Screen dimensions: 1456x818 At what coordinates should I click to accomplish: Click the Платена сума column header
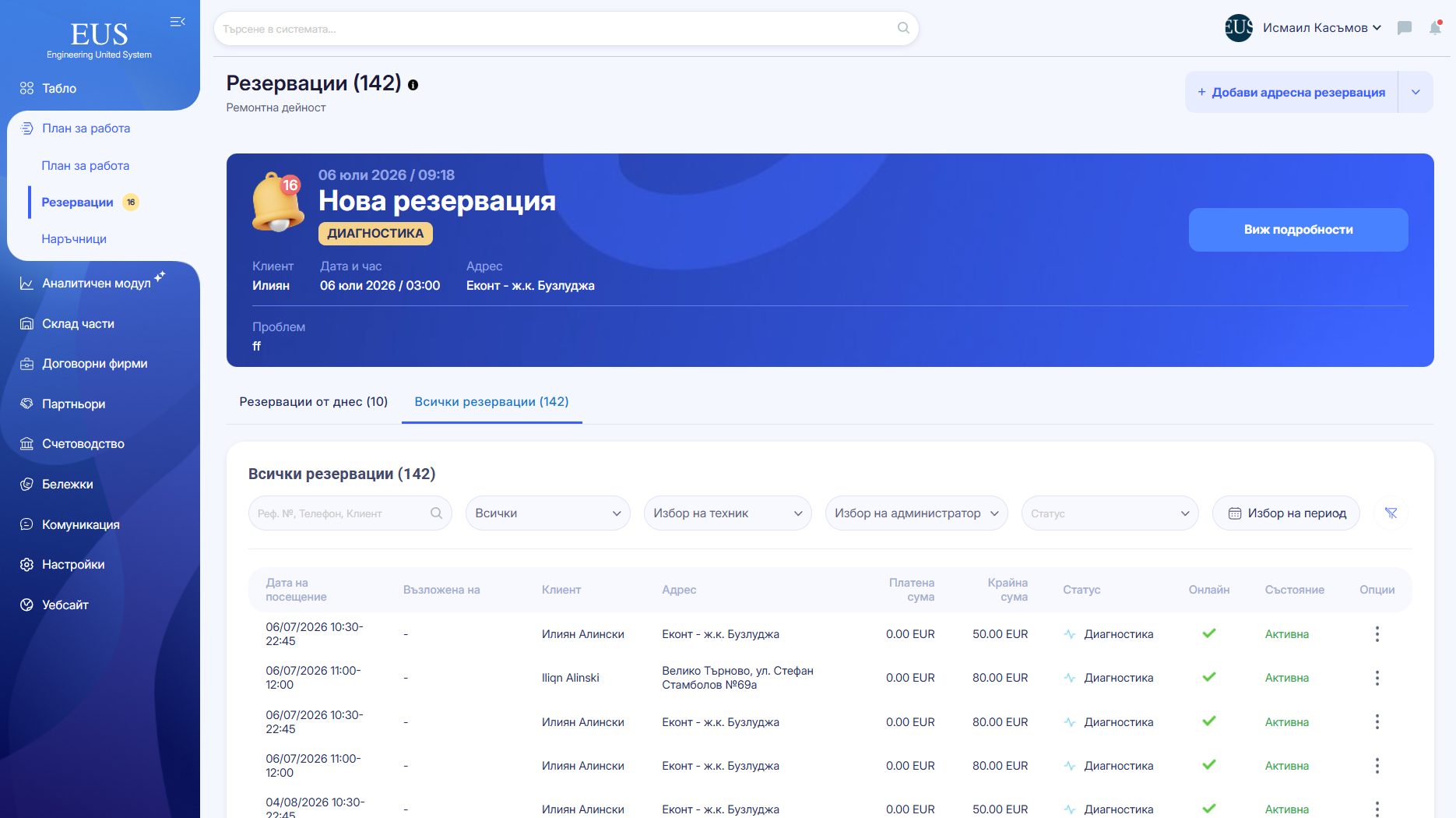tap(912, 590)
